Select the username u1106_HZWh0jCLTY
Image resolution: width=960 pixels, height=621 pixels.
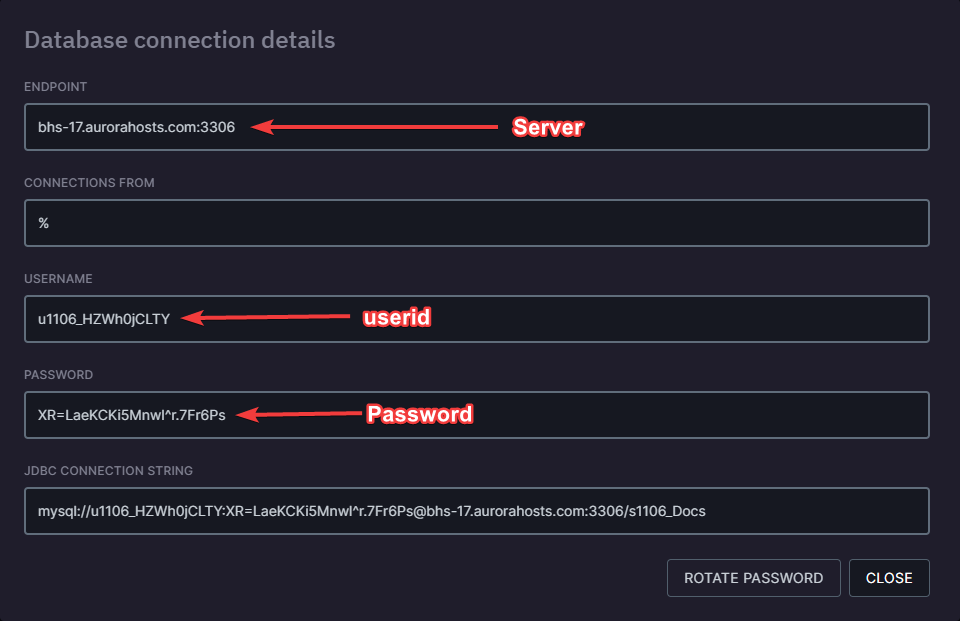[x=103, y=318]
